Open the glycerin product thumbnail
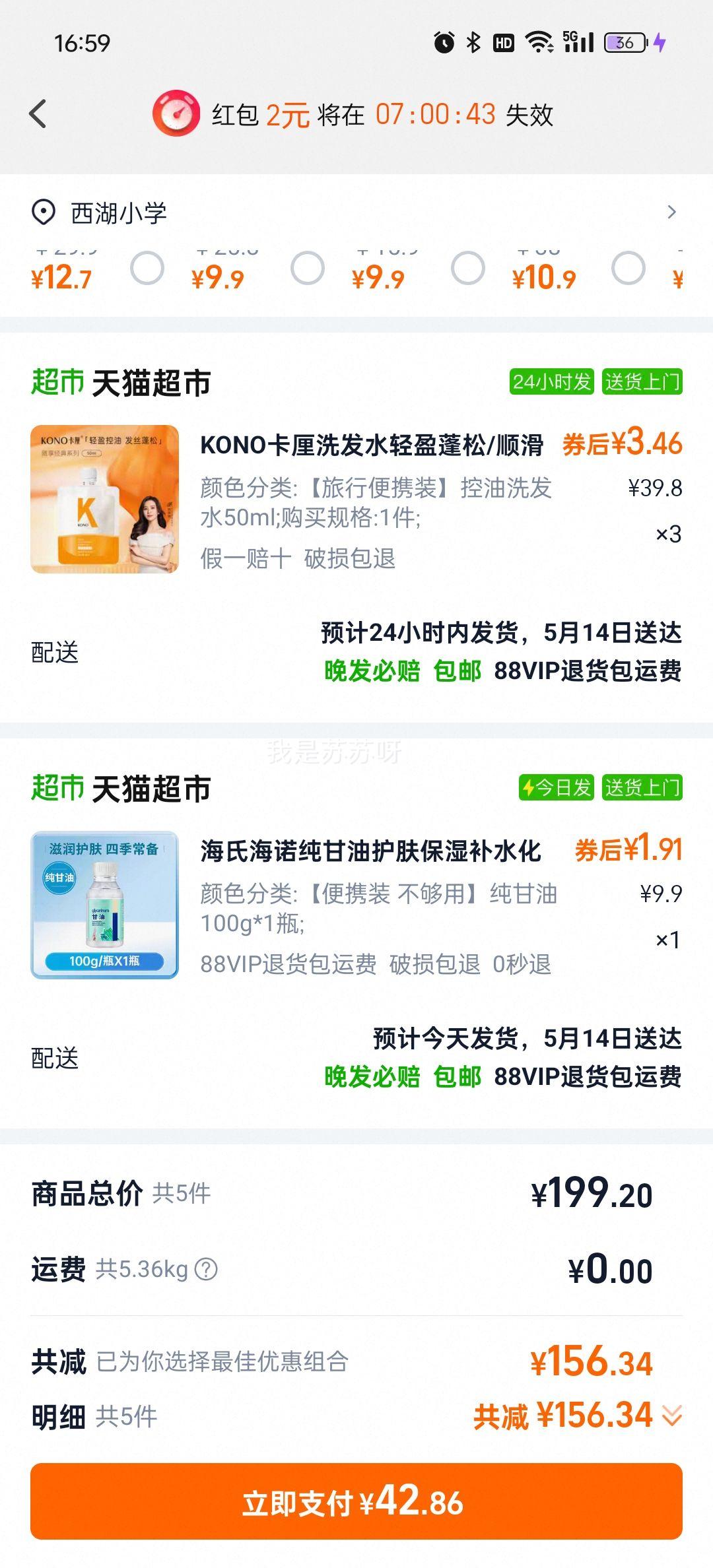713x1568 pixels. [x=105, y=905]
